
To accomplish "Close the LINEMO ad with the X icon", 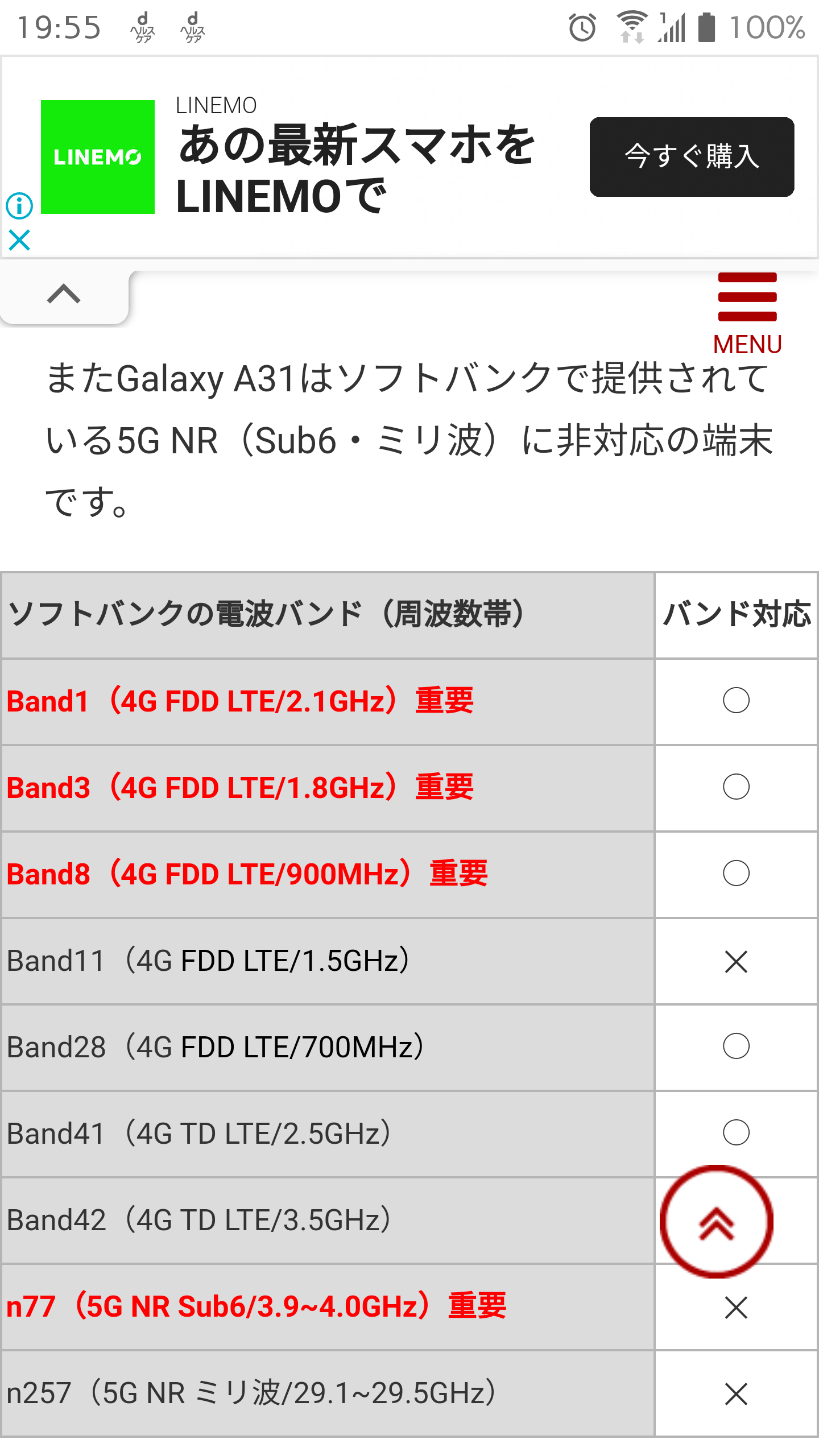I will [x=19, y=240].
